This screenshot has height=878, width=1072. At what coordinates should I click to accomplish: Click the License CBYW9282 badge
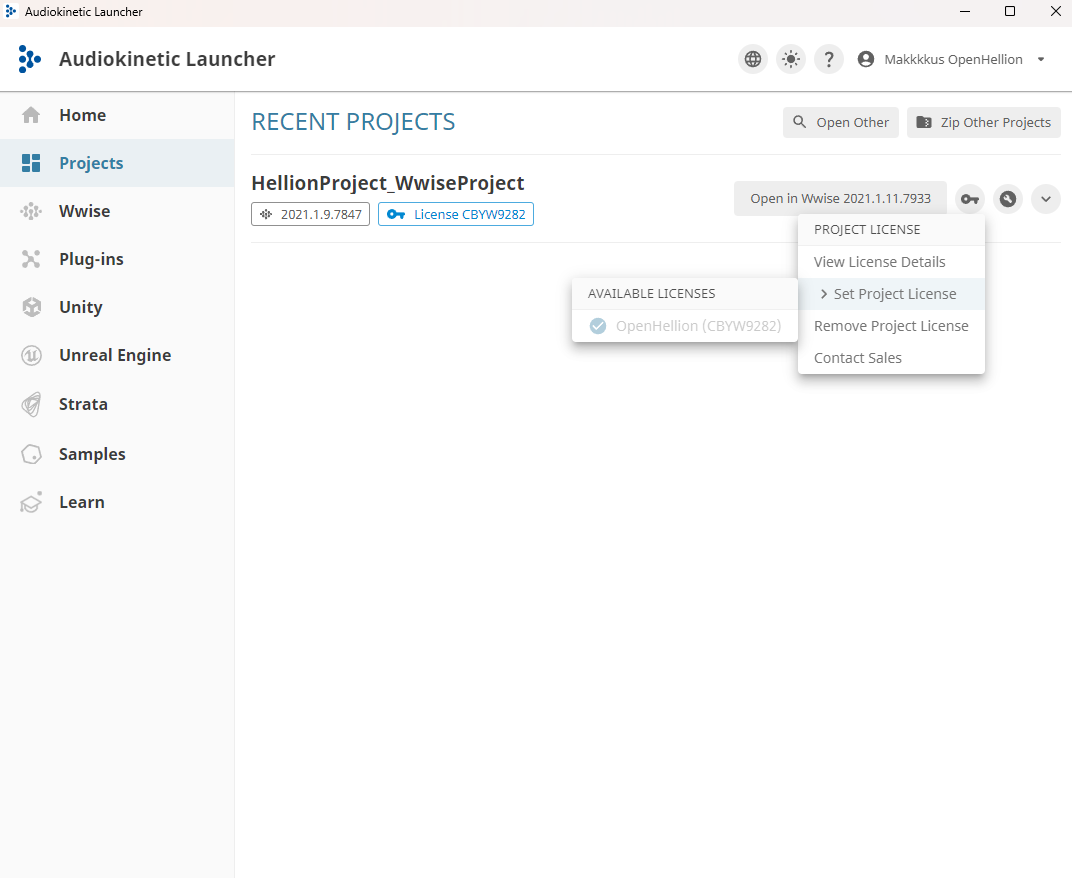(456, 214)
